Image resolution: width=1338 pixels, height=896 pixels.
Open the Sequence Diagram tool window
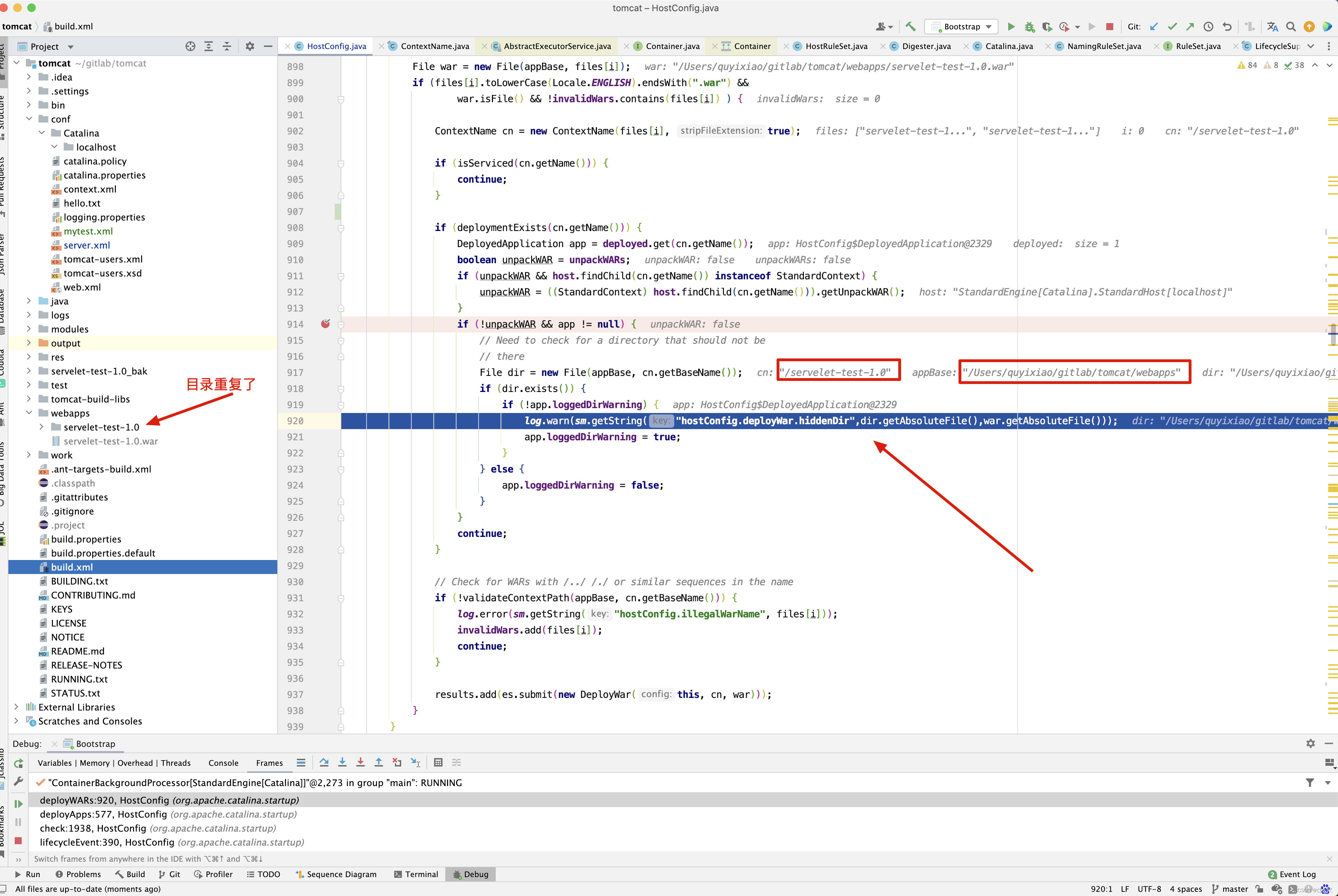click(x=335, y=874)
